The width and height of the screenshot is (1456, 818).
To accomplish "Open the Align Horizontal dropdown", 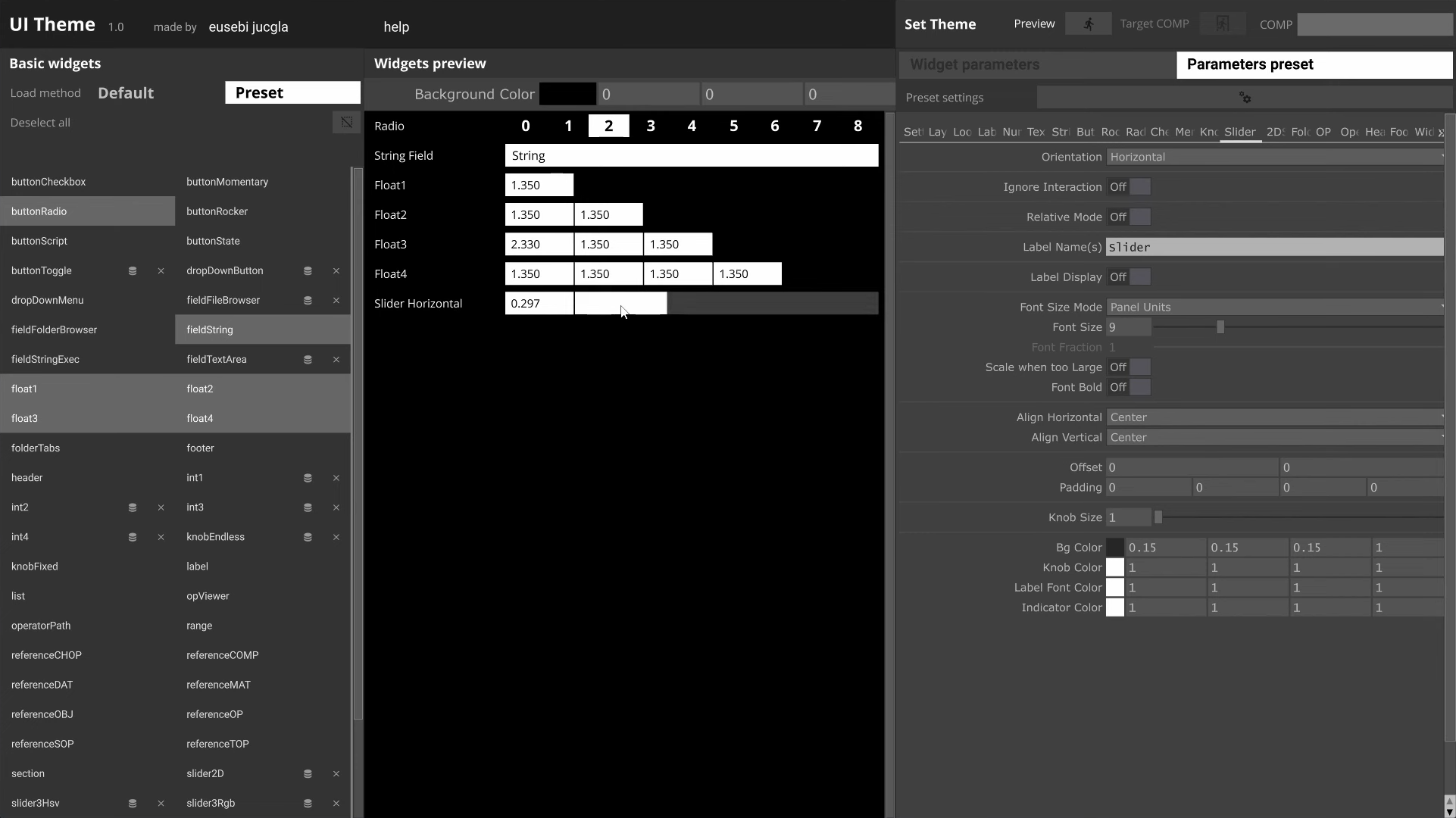I will [1274, 417].
